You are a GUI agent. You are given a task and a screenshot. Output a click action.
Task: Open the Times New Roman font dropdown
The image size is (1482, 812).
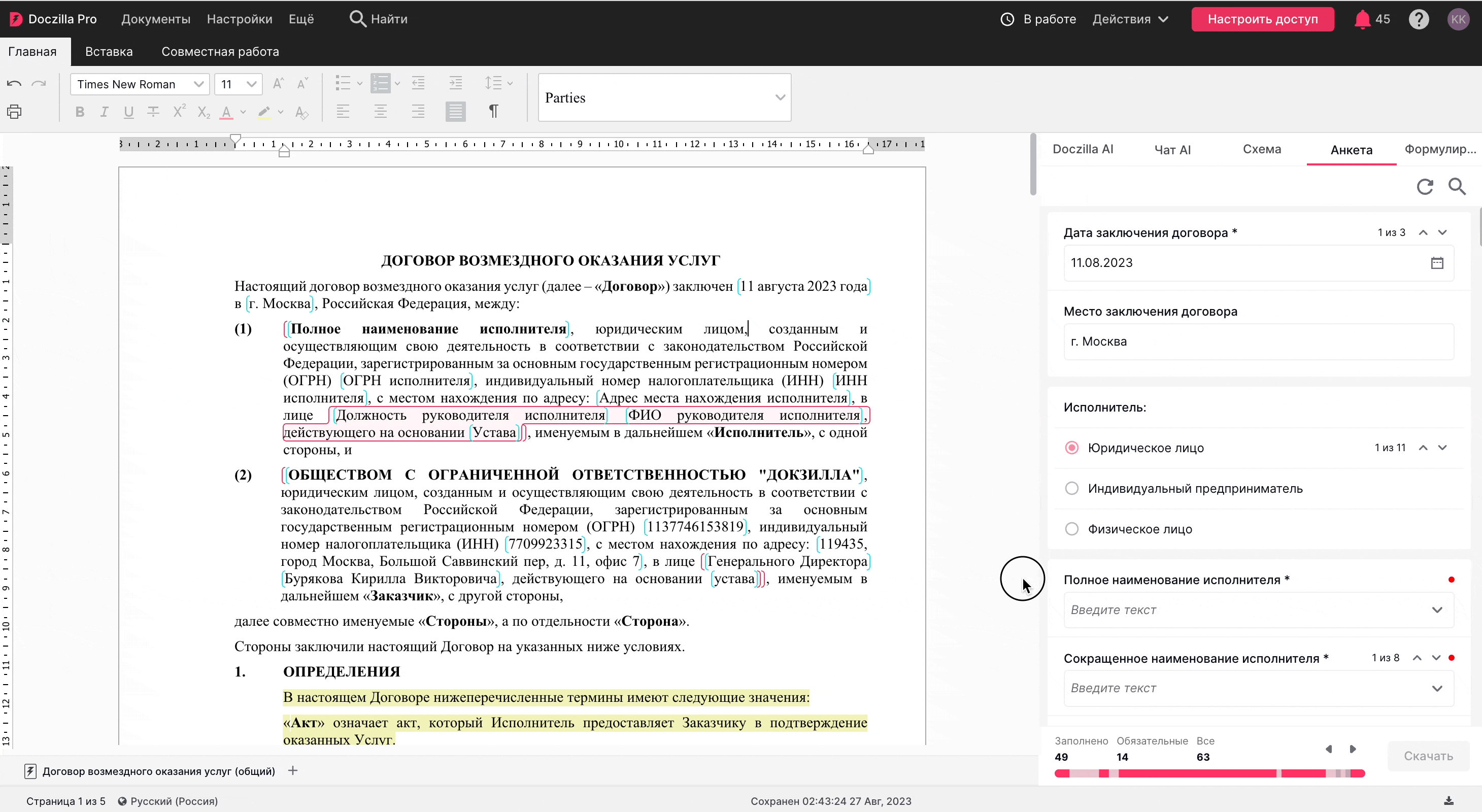click(198, 85)
